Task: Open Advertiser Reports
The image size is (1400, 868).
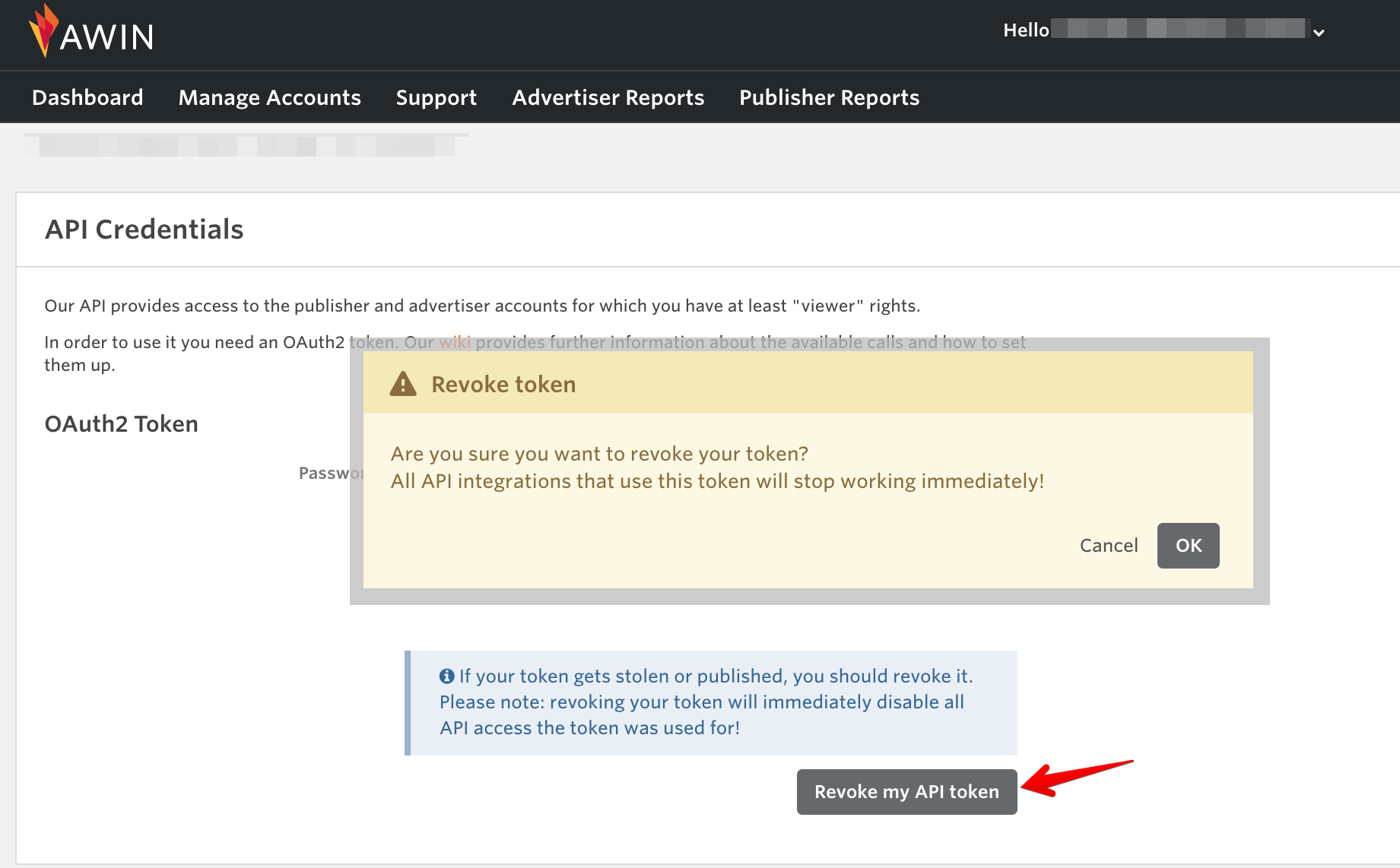Action: coord(608,97)
